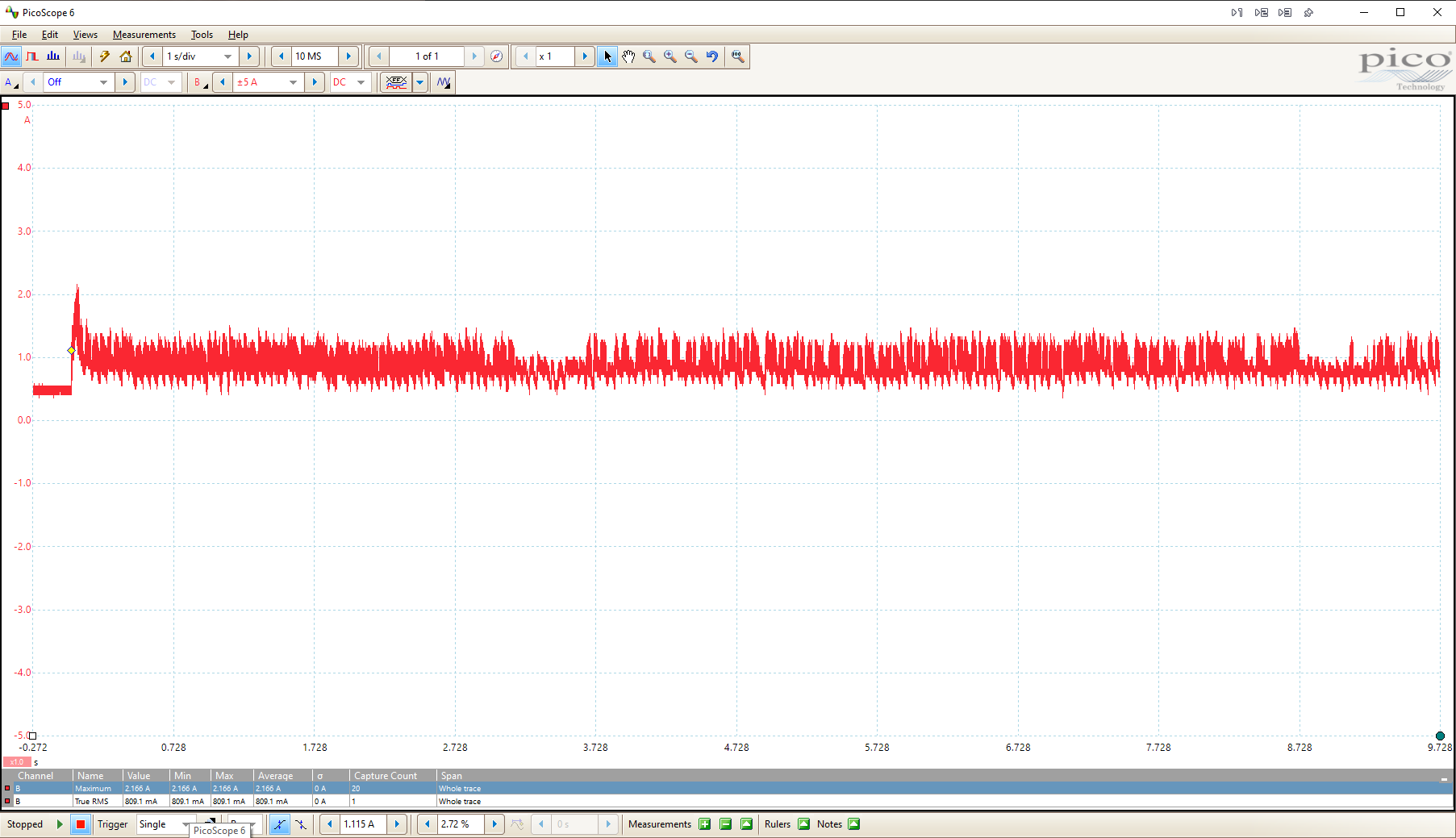1456x838 pixels.
Task: Select the True RMS measurement row
Action: click(727, 802)
